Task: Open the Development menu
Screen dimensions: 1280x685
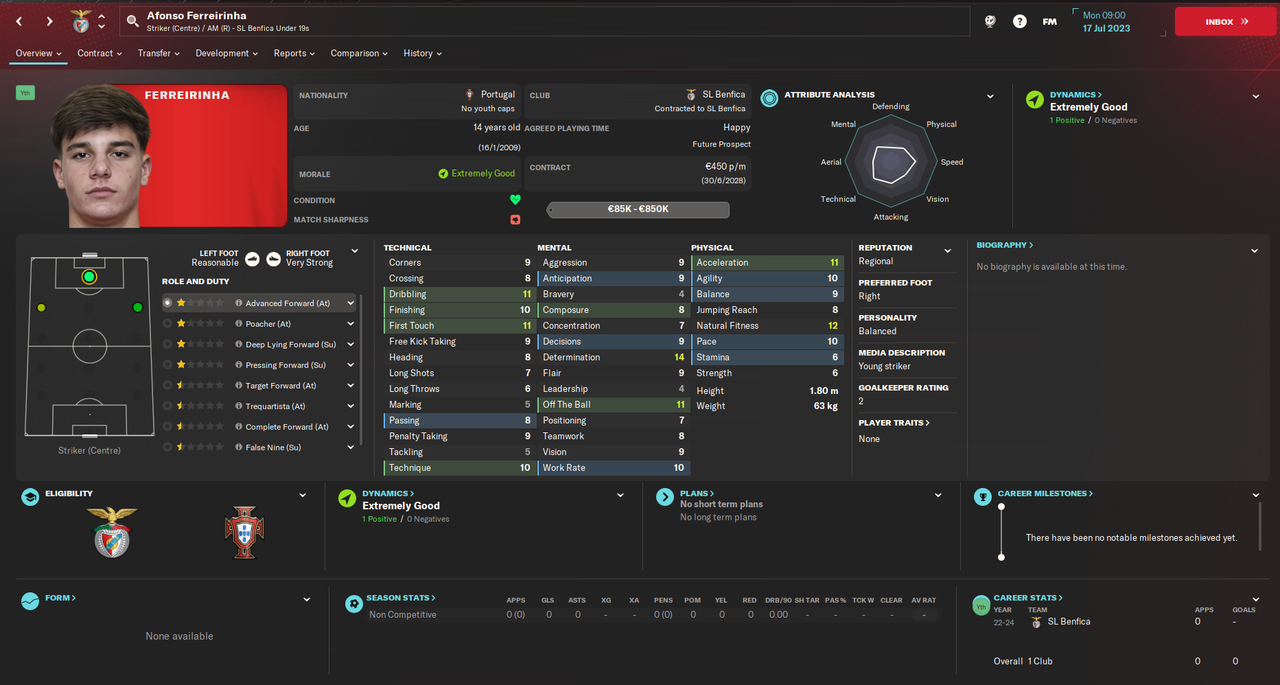Action: click(227, 53)
